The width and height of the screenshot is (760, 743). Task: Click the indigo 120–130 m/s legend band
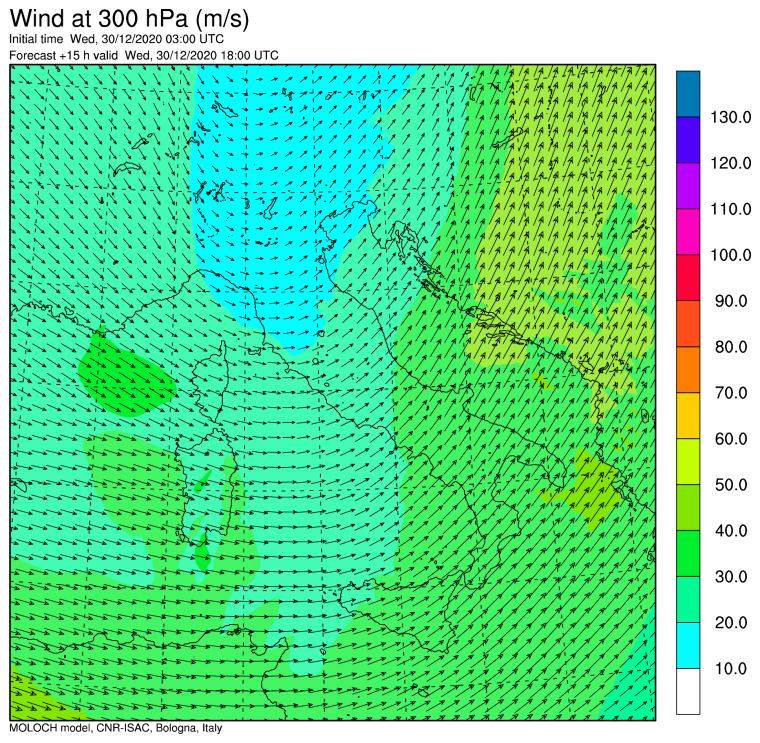pyautogui.click(x=688, y=140)
